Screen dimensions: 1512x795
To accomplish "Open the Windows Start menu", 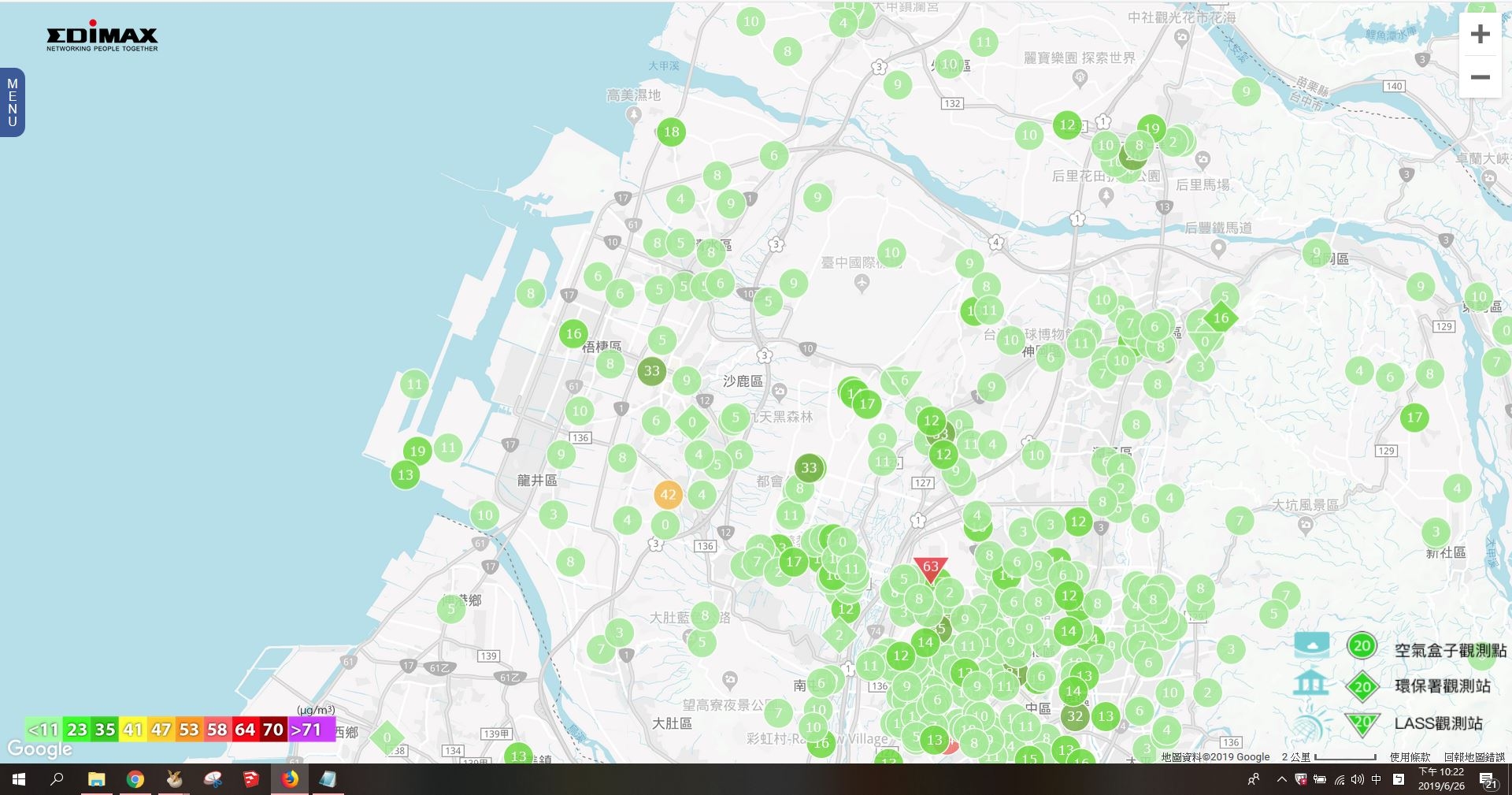I will [x=19, y=779].
